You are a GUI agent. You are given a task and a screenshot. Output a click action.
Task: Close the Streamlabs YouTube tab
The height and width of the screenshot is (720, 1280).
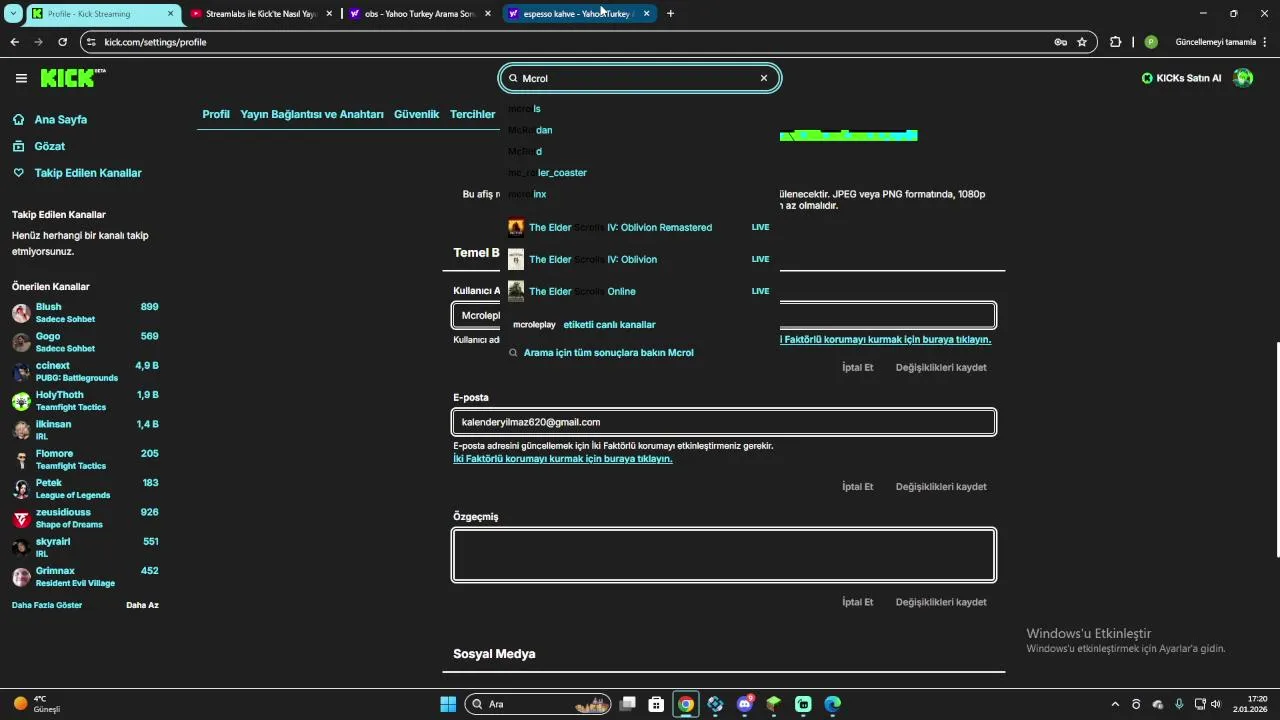pos(329,14)
